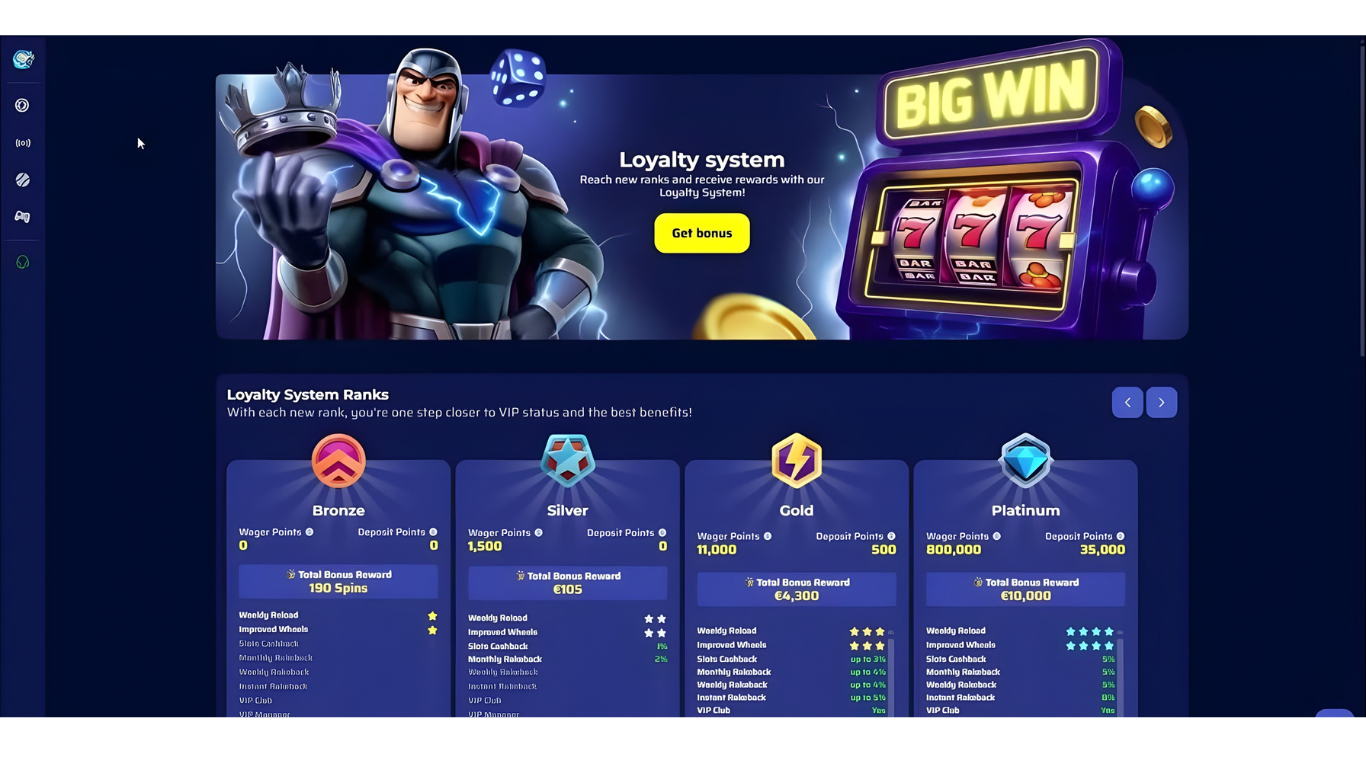Select the Gold lightning rank badge
Image resolution: width=1366 pixels, height=768 pixels.
796,461
